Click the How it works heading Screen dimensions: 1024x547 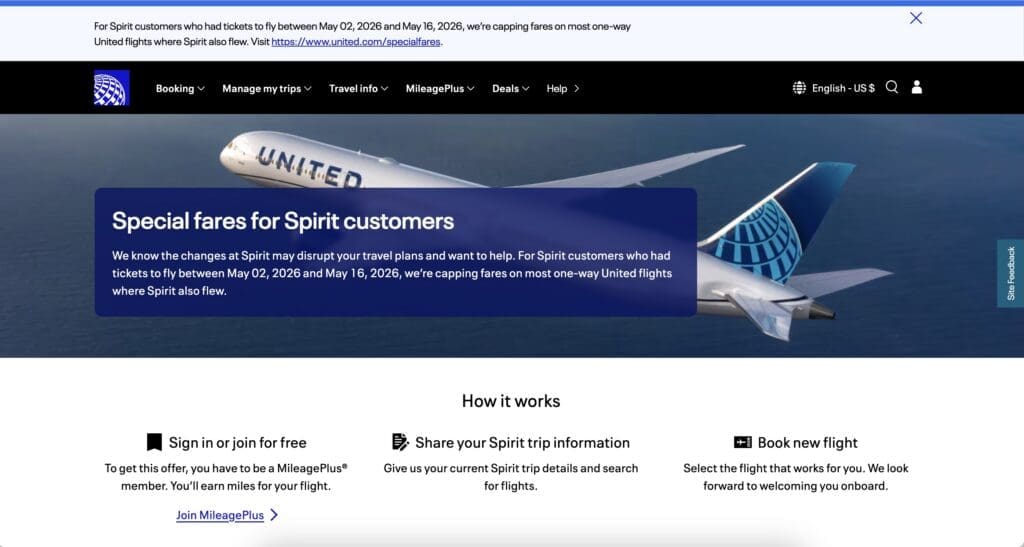(511, 401)
